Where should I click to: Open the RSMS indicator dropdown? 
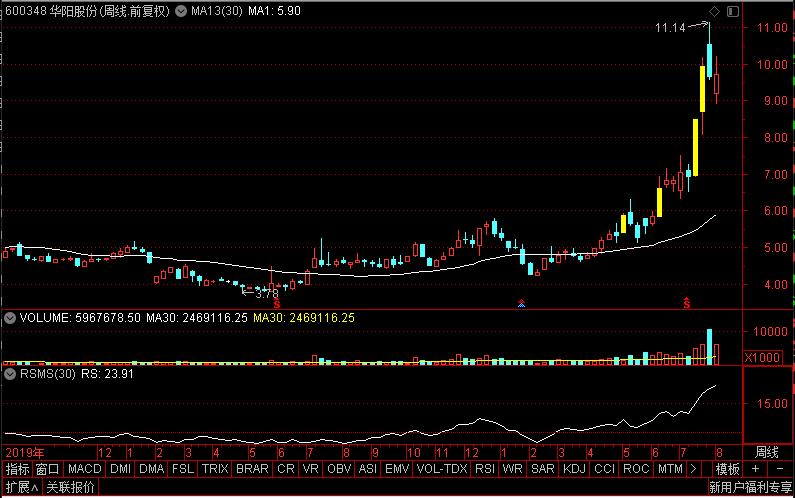(x=10, y=375)
